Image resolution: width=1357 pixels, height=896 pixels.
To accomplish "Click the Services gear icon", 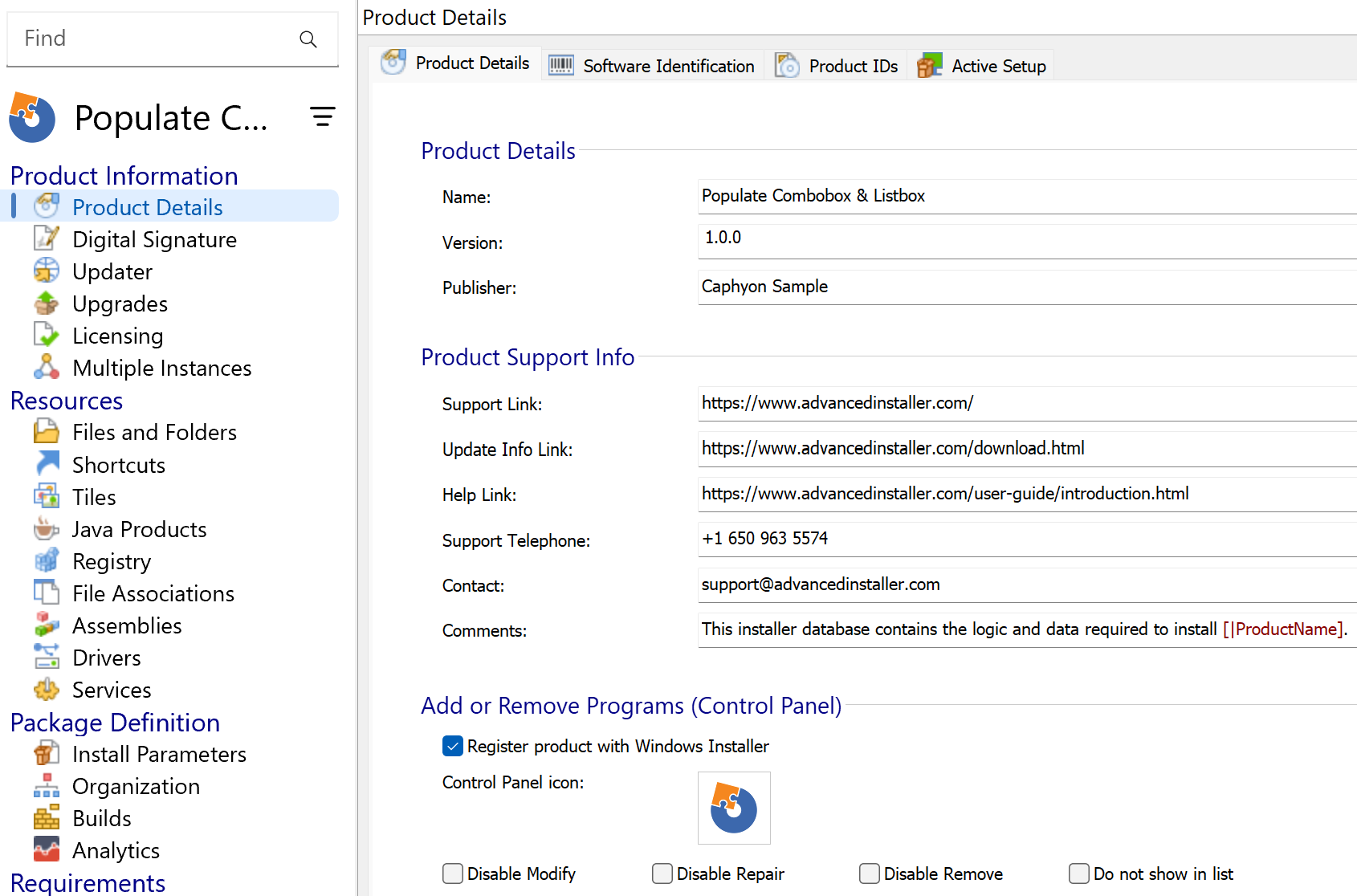I will coord(47,689).
